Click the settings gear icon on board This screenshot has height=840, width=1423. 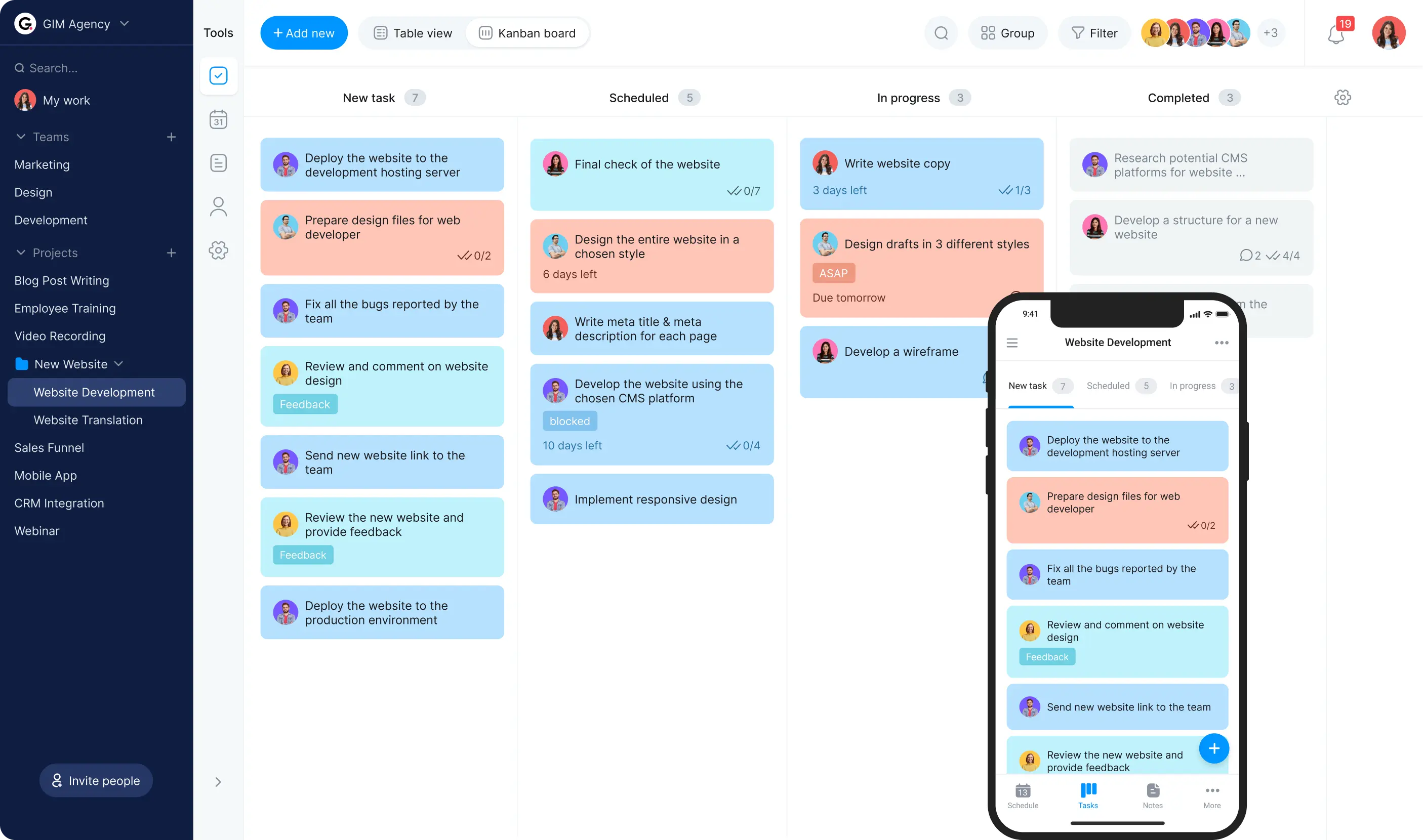pos(1343,98)
